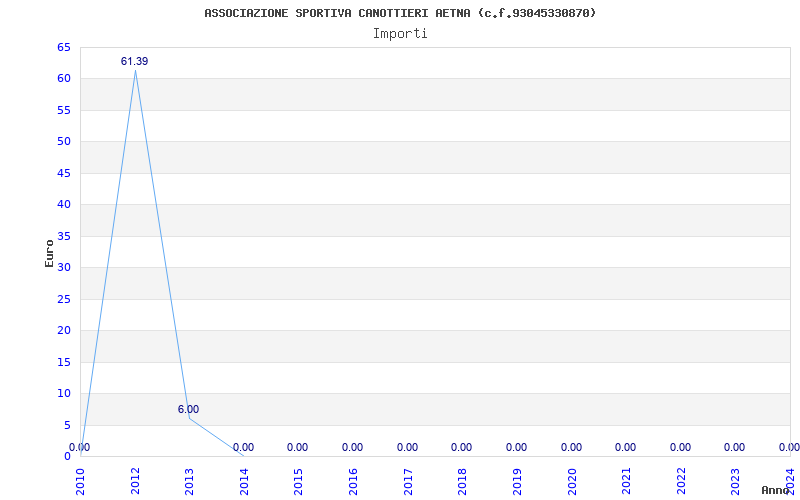Image resolution: width=800 pixels, height=500 pixels.
Task: Click x-axis year label 2021
Action: click(x=626, y=481)
